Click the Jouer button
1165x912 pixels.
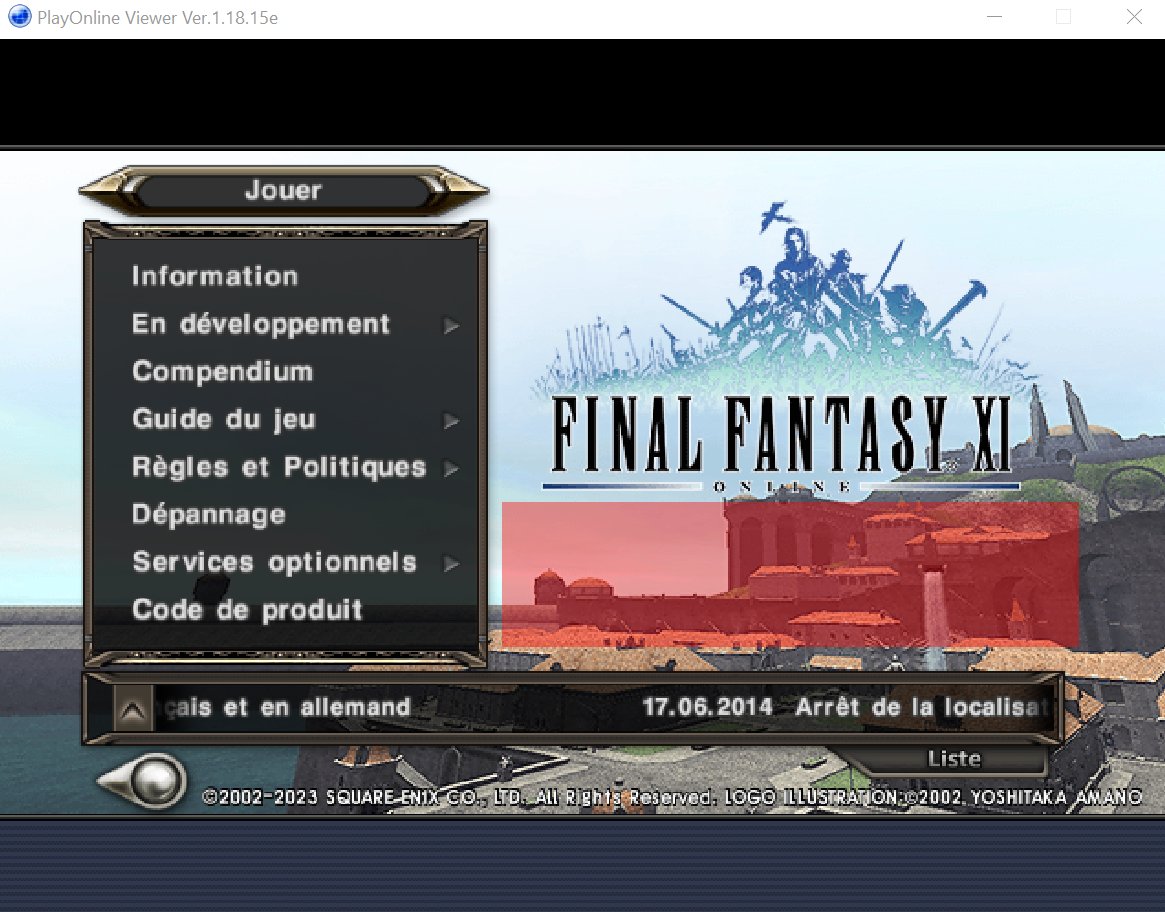283,191
